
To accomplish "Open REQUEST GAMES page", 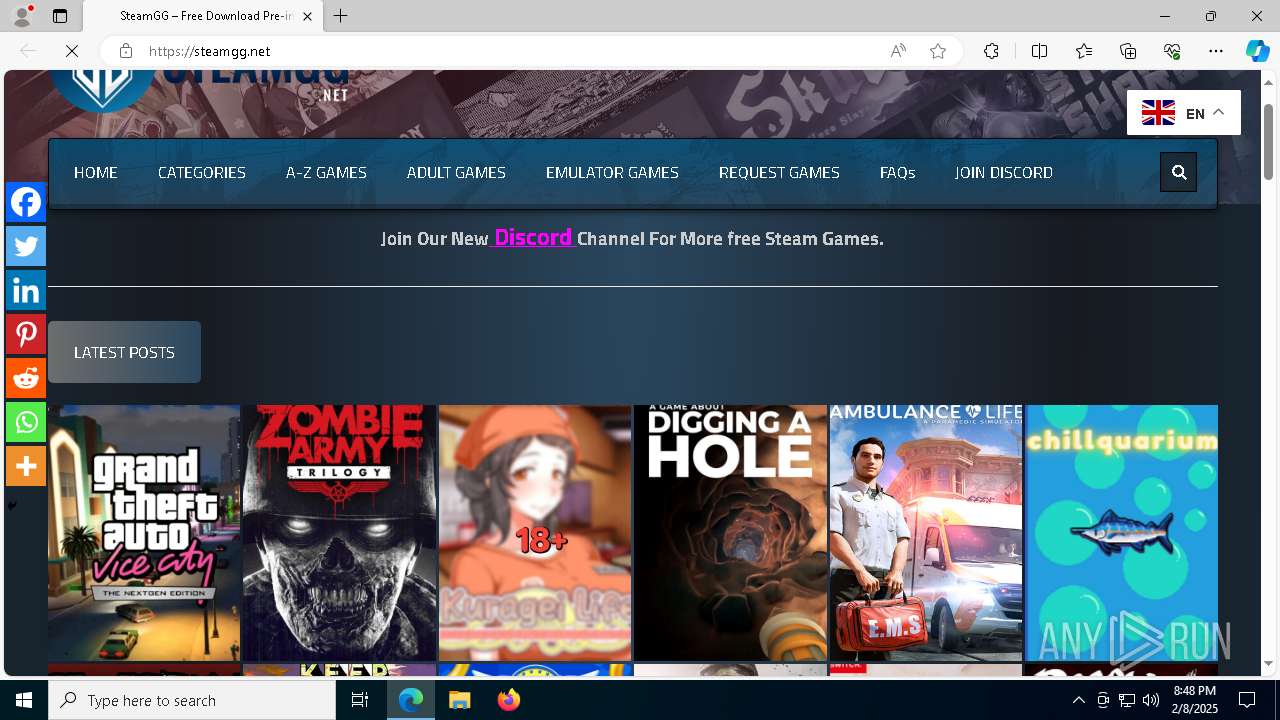I will (779, 172).
